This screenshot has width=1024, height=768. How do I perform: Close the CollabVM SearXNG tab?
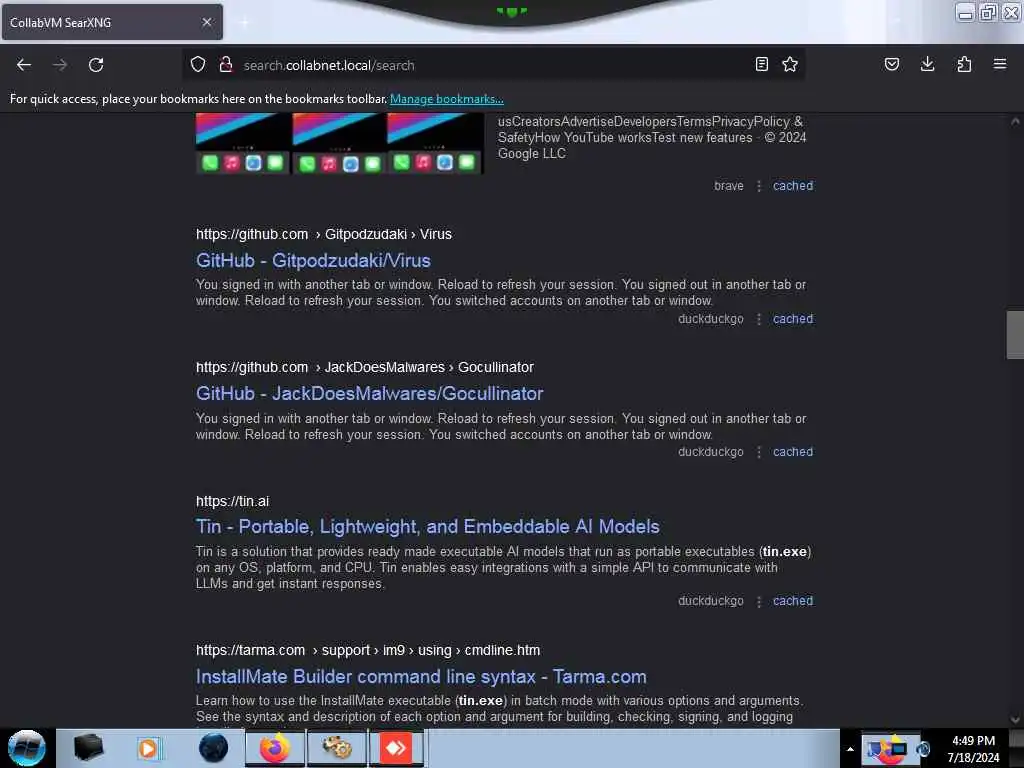(x=206, y=22)
